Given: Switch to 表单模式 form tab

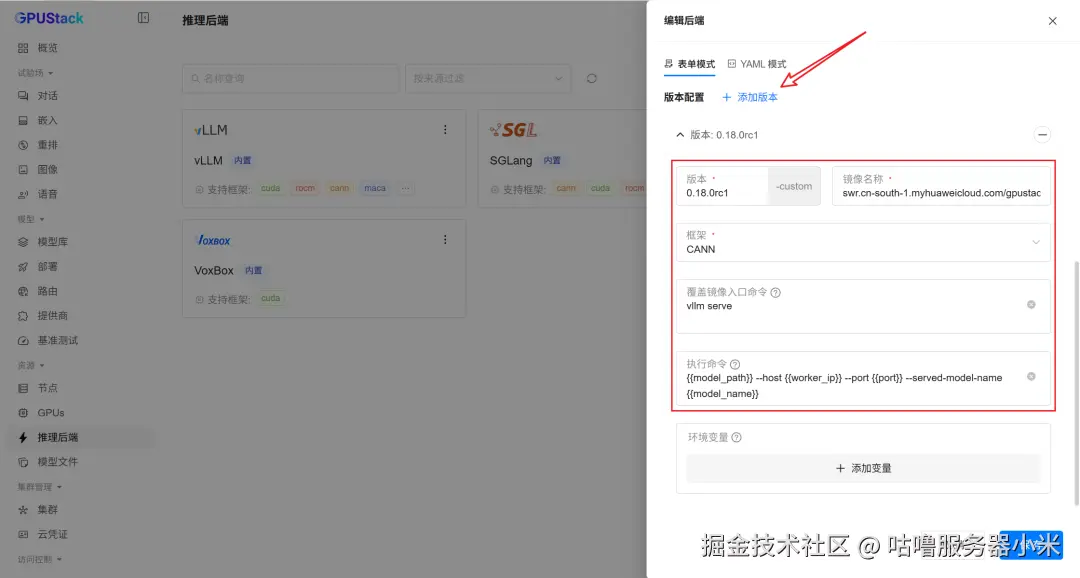Looking at the screenshot, I should [x=689, y=64].
